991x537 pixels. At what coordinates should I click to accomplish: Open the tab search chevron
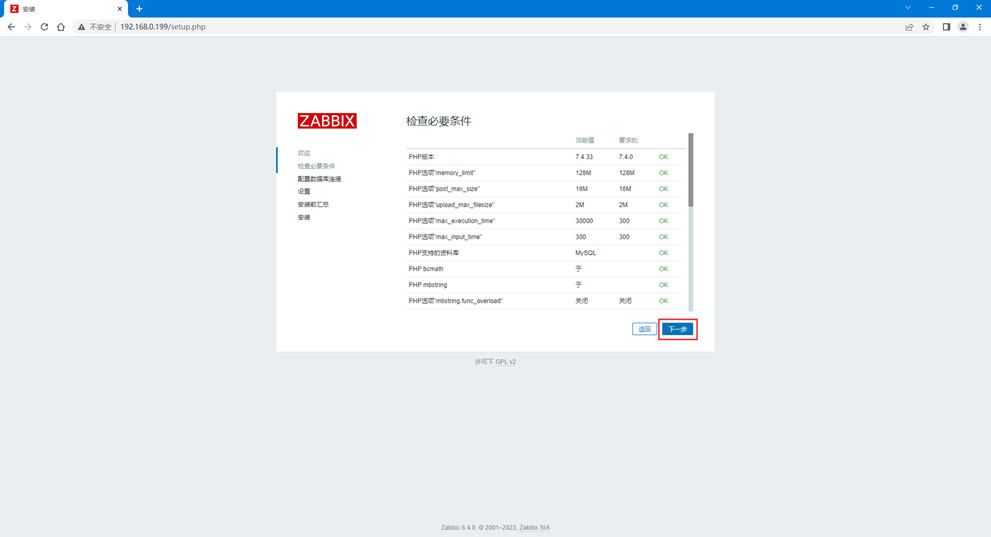point(908,8)
